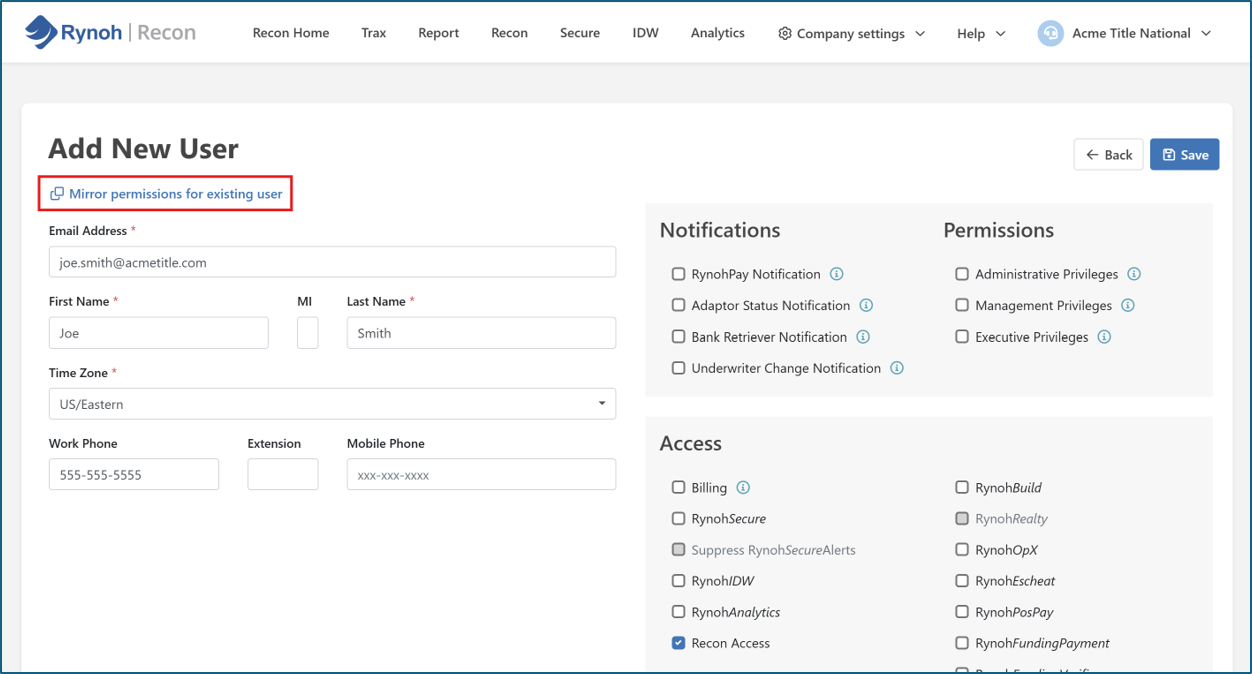Screen dimensions: 1252x674
Task: Click info icon next to Underwriter Change Notification
Action: [897, 368]
